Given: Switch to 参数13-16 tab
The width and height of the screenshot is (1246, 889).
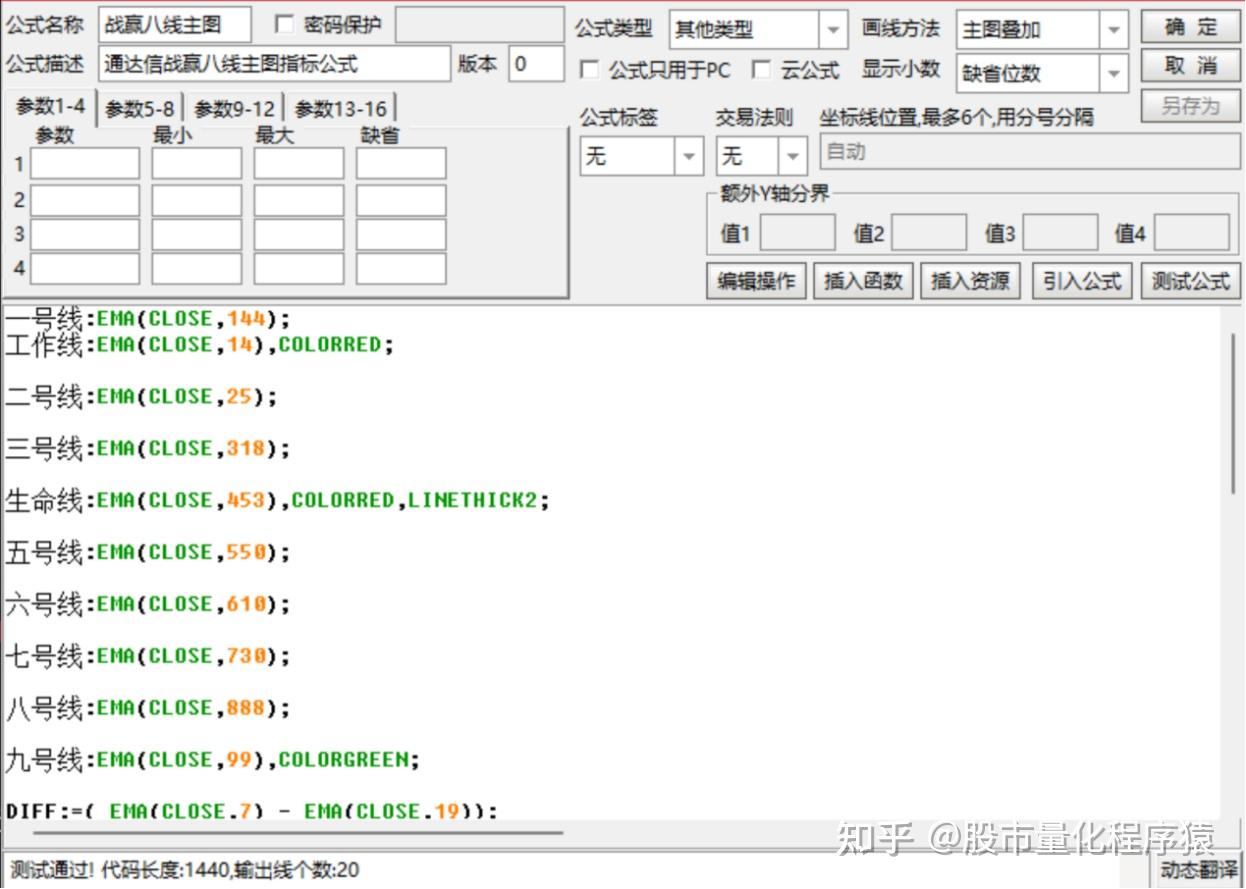Looking at the screenshot, I should (341, 109).
